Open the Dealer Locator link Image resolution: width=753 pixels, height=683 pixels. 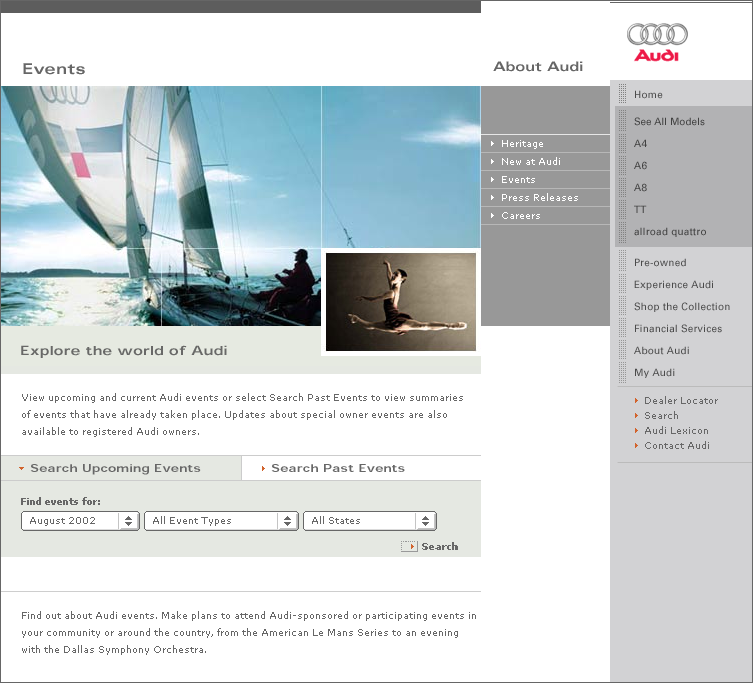point(681,400)
